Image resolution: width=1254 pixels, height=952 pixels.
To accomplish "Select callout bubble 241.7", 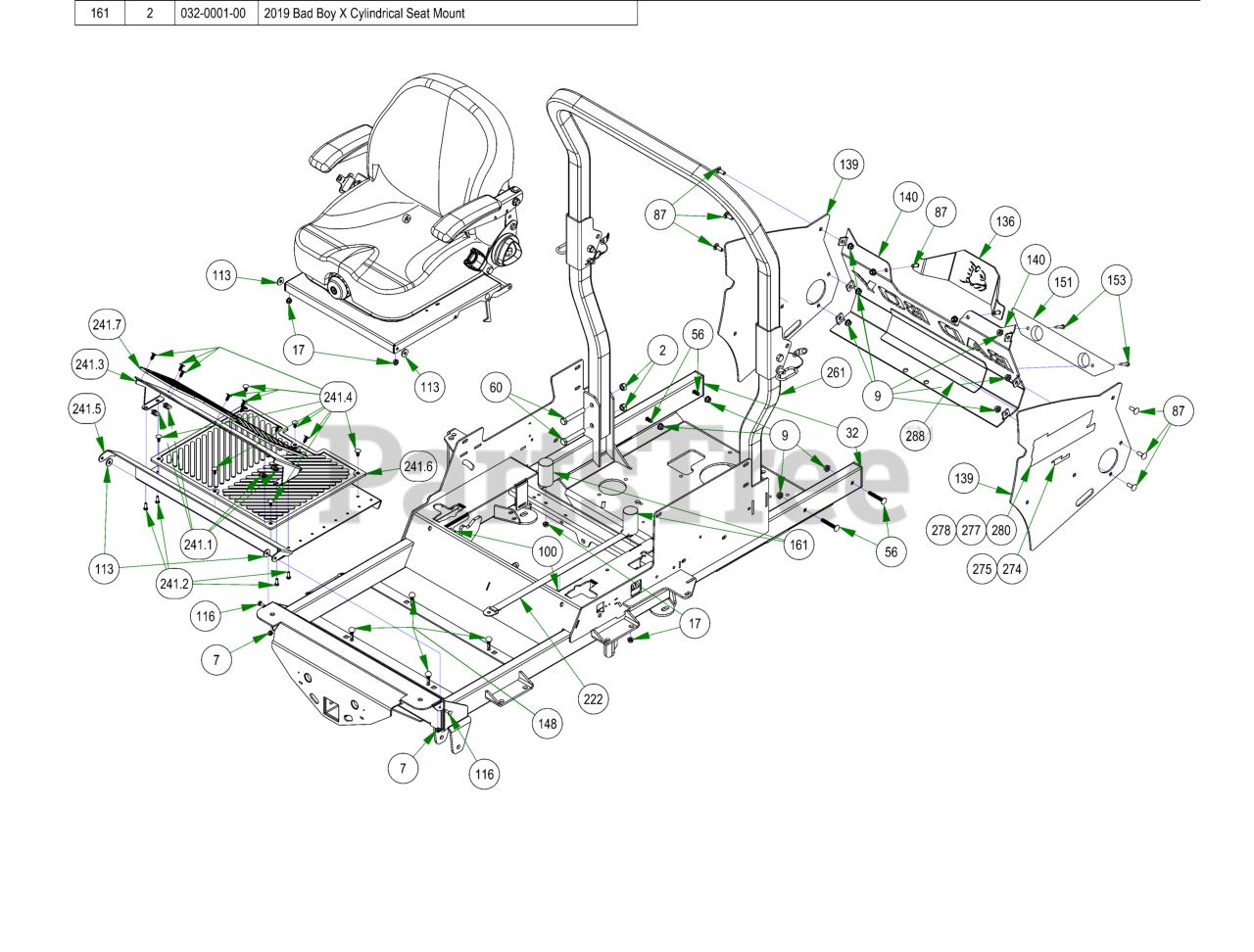I will pyautogui.click(x=106, y=325).
